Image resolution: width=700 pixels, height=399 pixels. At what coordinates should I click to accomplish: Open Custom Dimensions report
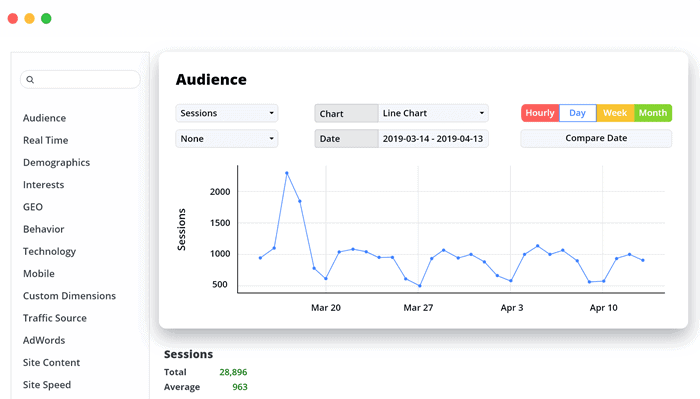tap(69, 296)
